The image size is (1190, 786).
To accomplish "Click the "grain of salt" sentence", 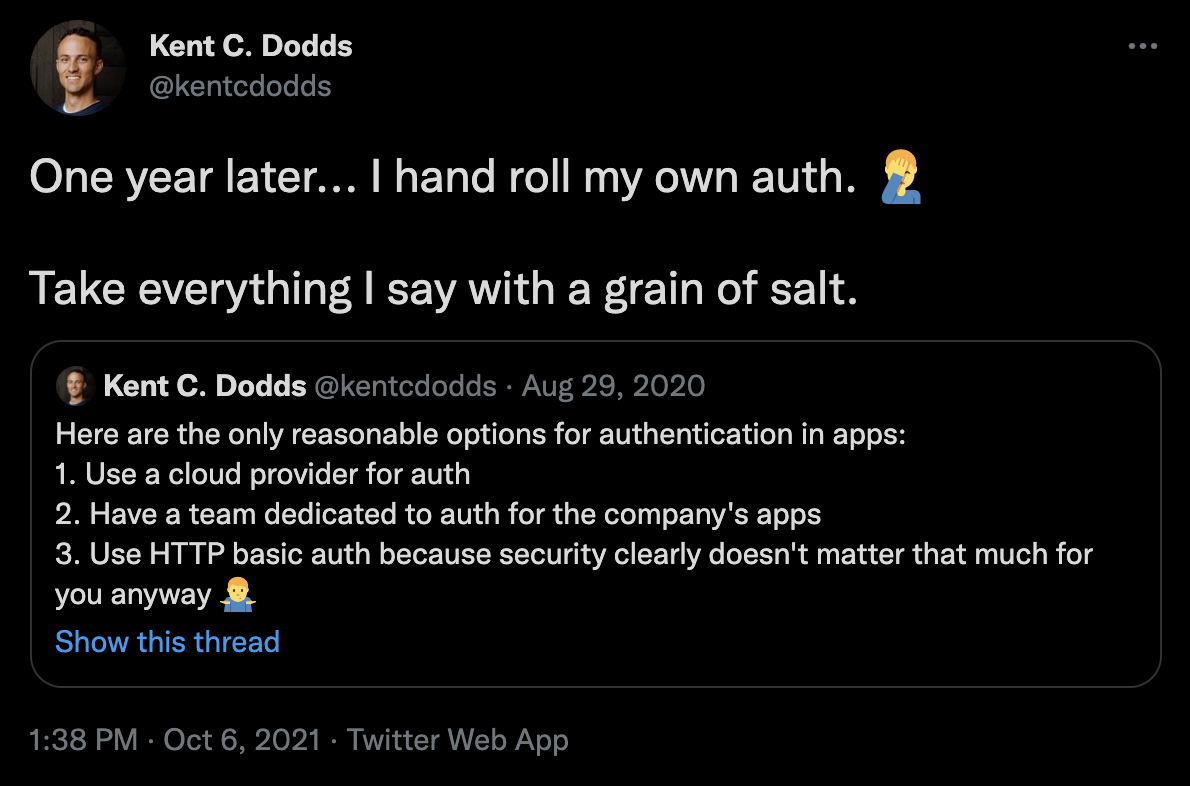I will (x=444, y=289).
